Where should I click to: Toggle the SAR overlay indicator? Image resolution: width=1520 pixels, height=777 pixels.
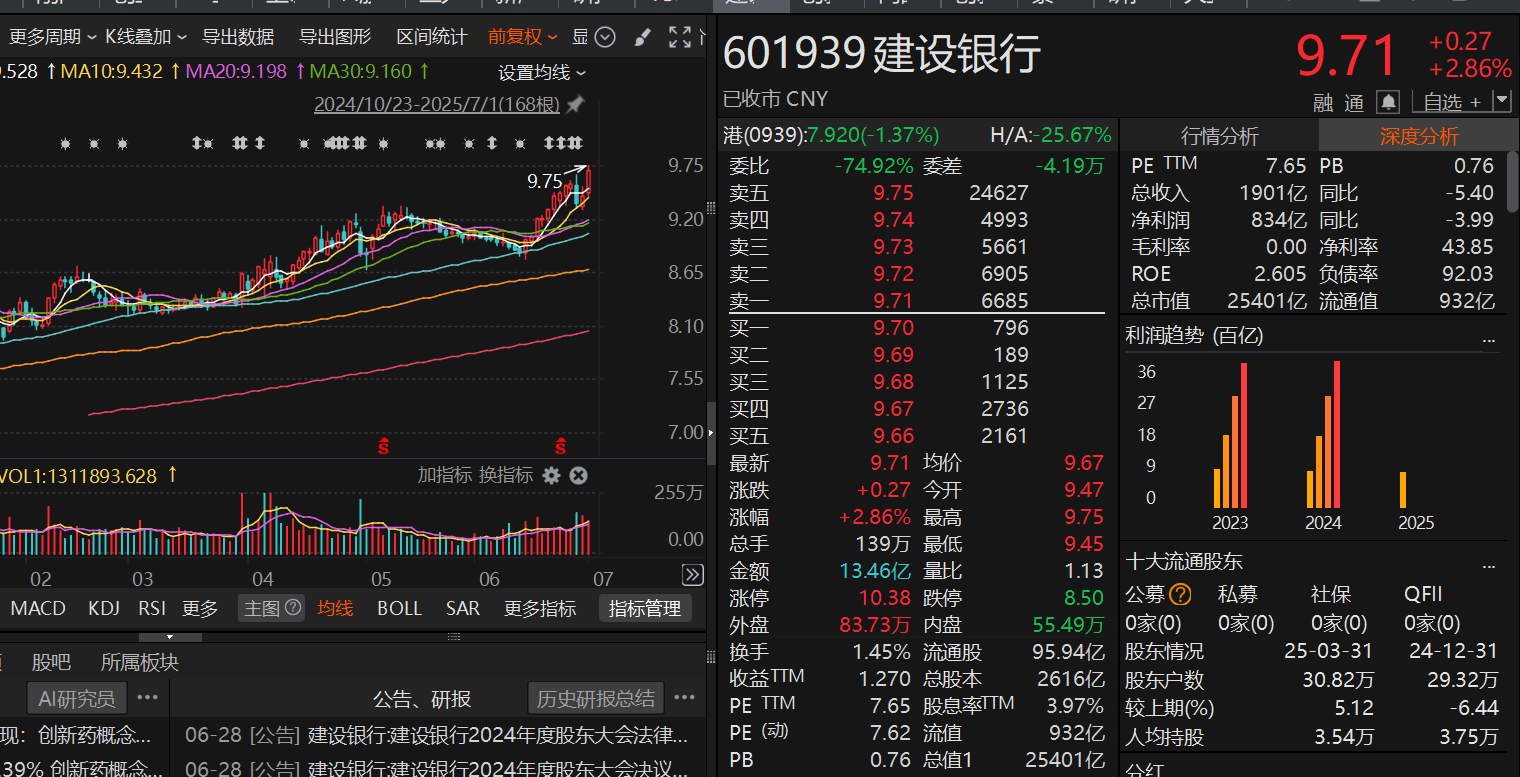click(x=462, y=607)
